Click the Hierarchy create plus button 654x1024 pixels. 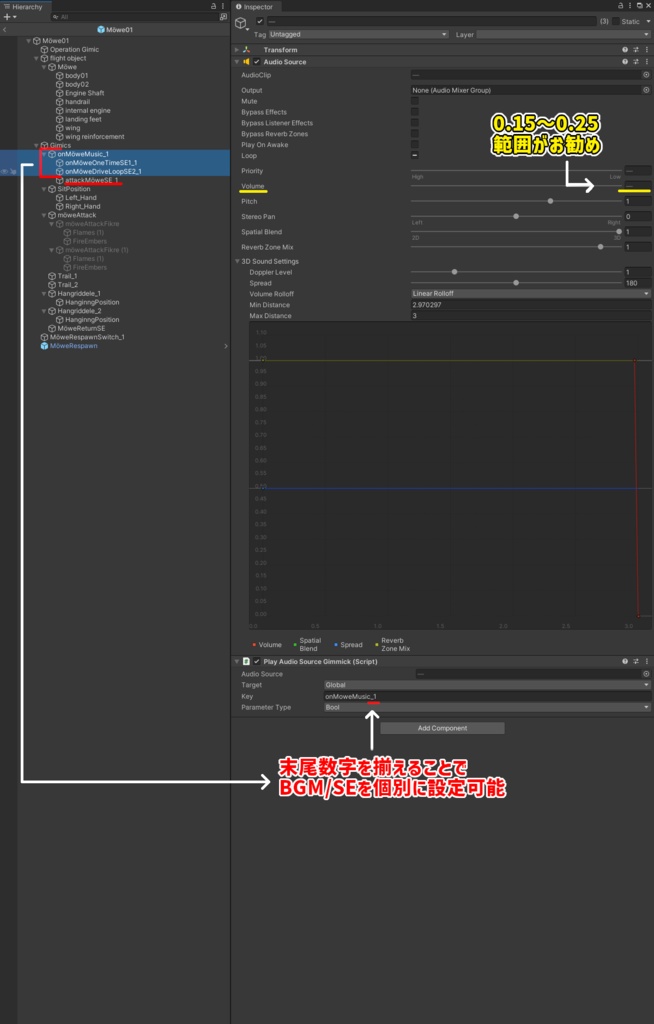click(7, 16)
